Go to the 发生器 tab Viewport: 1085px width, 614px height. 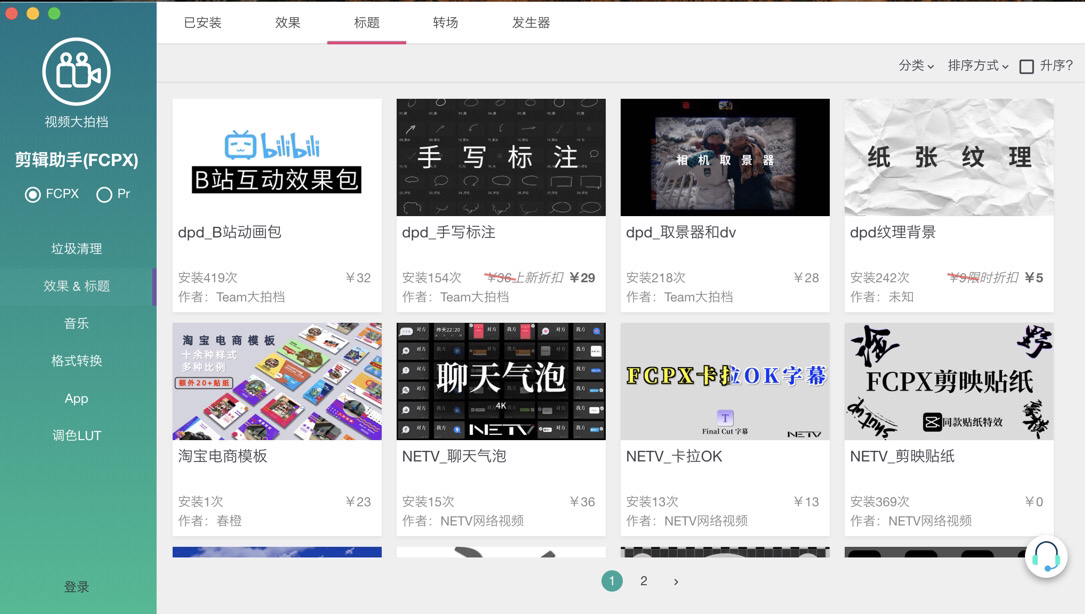click(x=531, y=23)
